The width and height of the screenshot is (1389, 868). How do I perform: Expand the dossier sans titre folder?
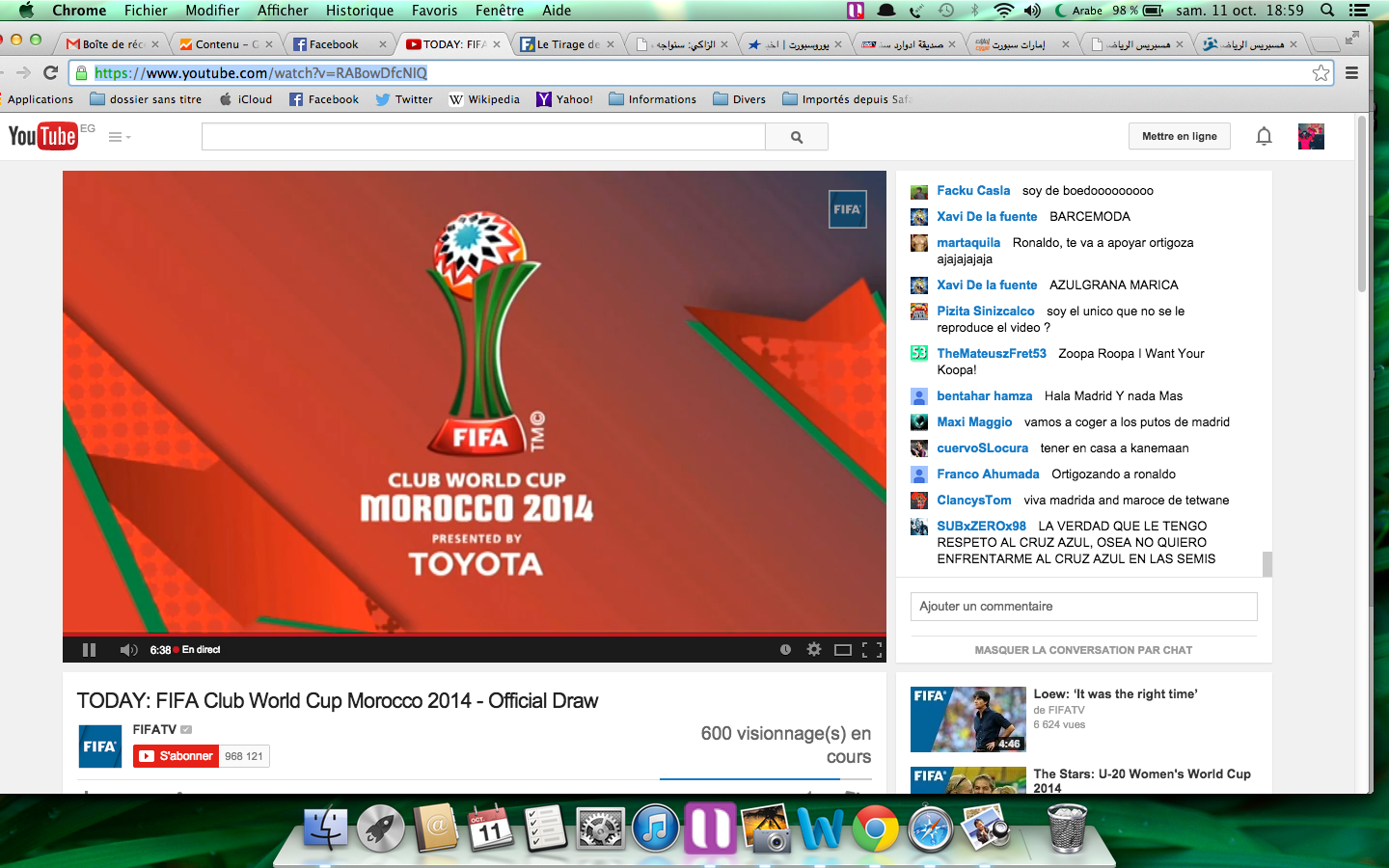pyautogui.click(x=146, y=99)
